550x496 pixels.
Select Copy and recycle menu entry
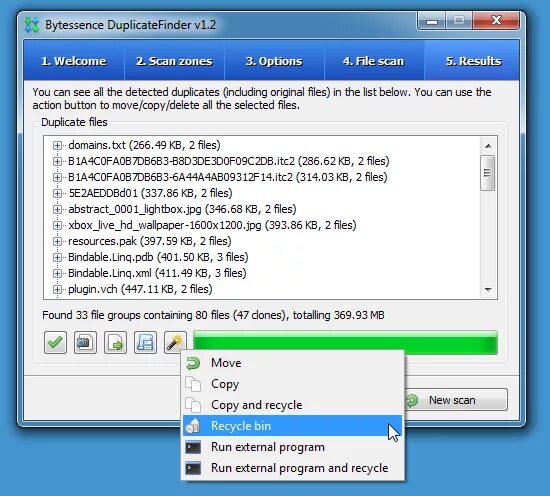pyautogui.click(x=293, y=405)
